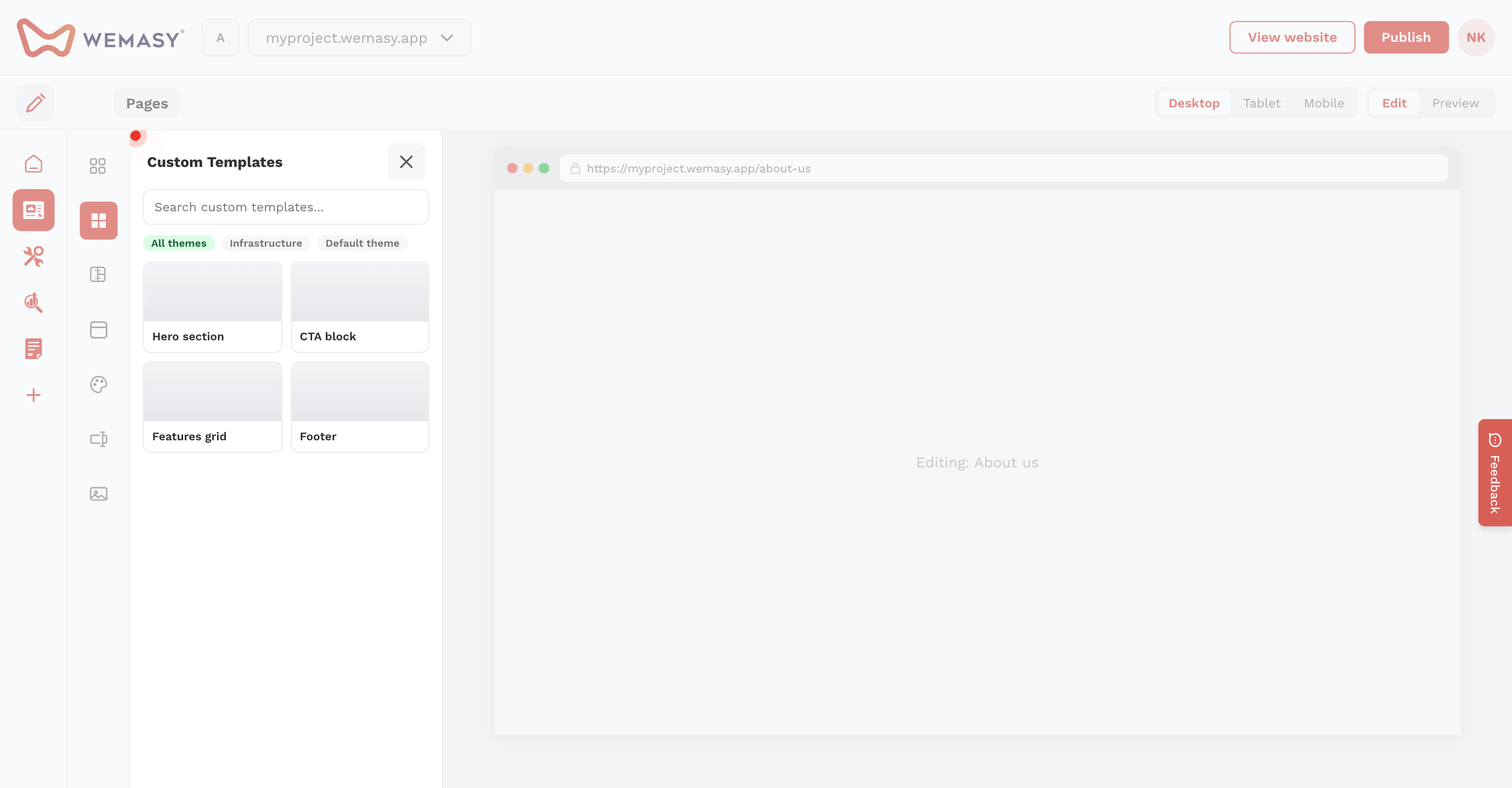This screenshot has height=788, width=1512.
Task: Select the custom templates grid icon
Action: point(98,221)
